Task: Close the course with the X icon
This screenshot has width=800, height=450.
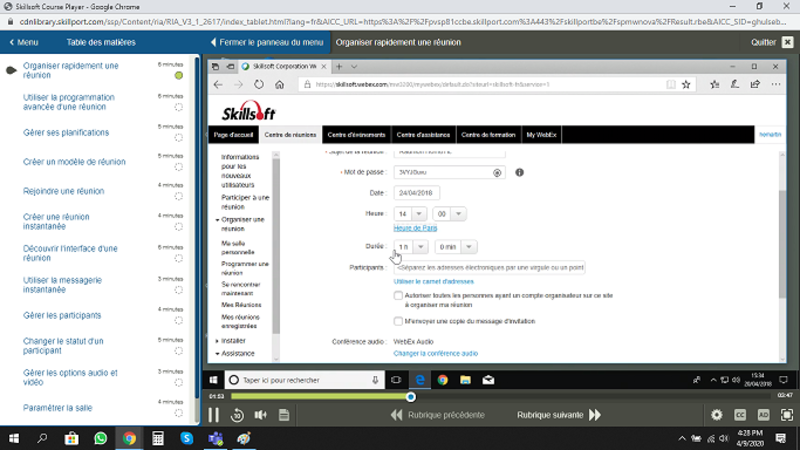Action: coord(788,42)
